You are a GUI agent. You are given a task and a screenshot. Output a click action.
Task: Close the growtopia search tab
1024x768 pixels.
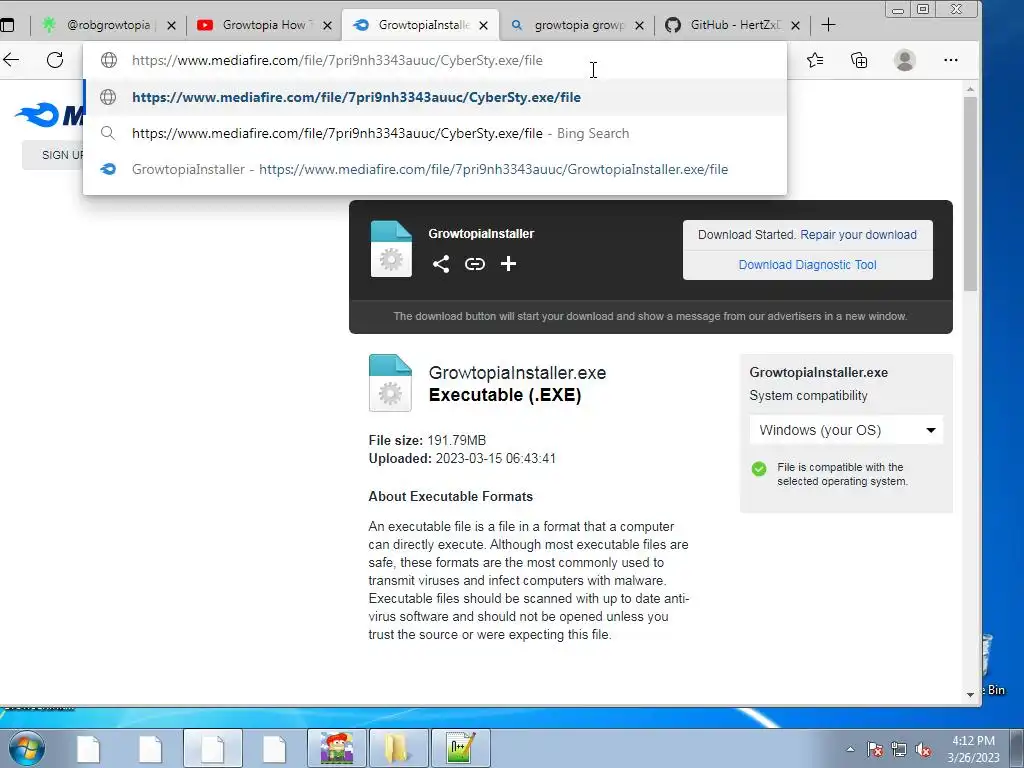coord(639,25)
